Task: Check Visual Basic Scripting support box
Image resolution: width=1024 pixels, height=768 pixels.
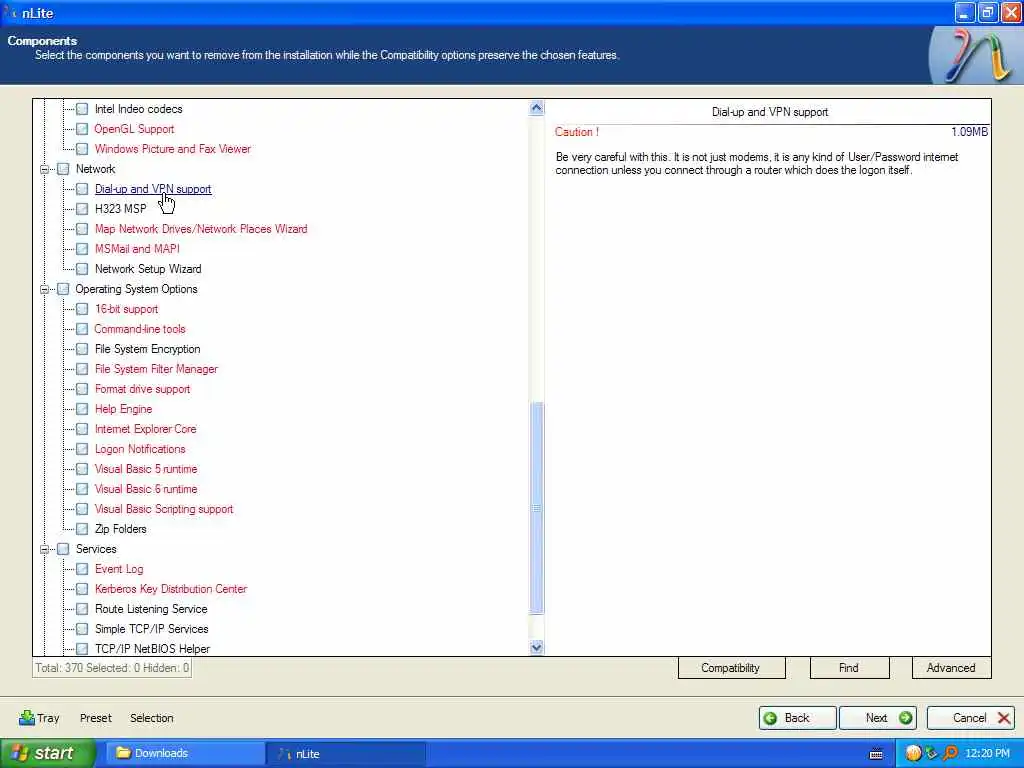Action: pos(82,509)
